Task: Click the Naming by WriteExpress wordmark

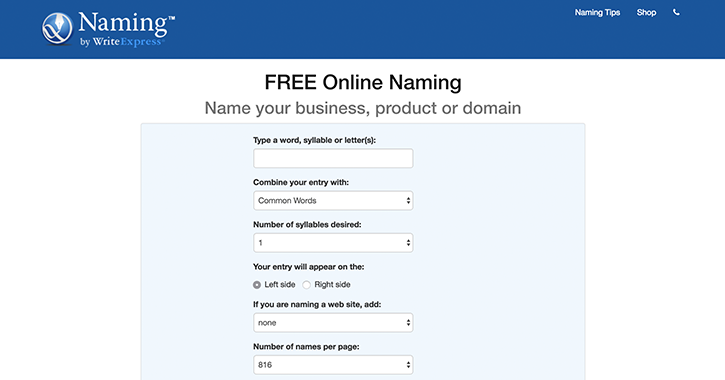Action: point(127,29)
